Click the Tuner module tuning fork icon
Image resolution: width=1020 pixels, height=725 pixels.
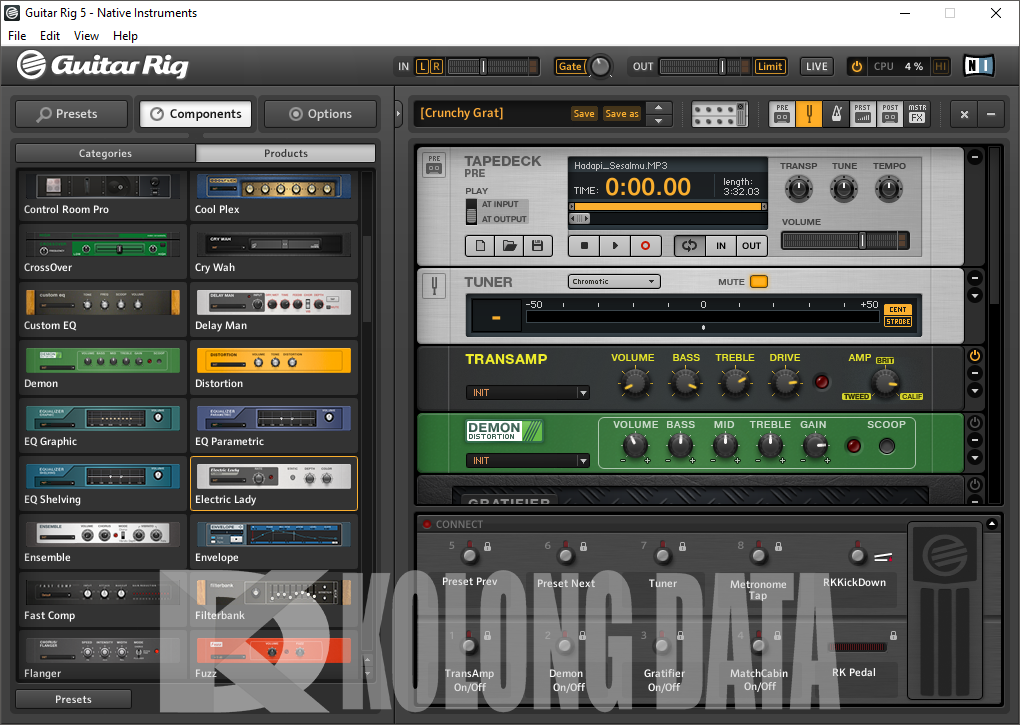434,286
